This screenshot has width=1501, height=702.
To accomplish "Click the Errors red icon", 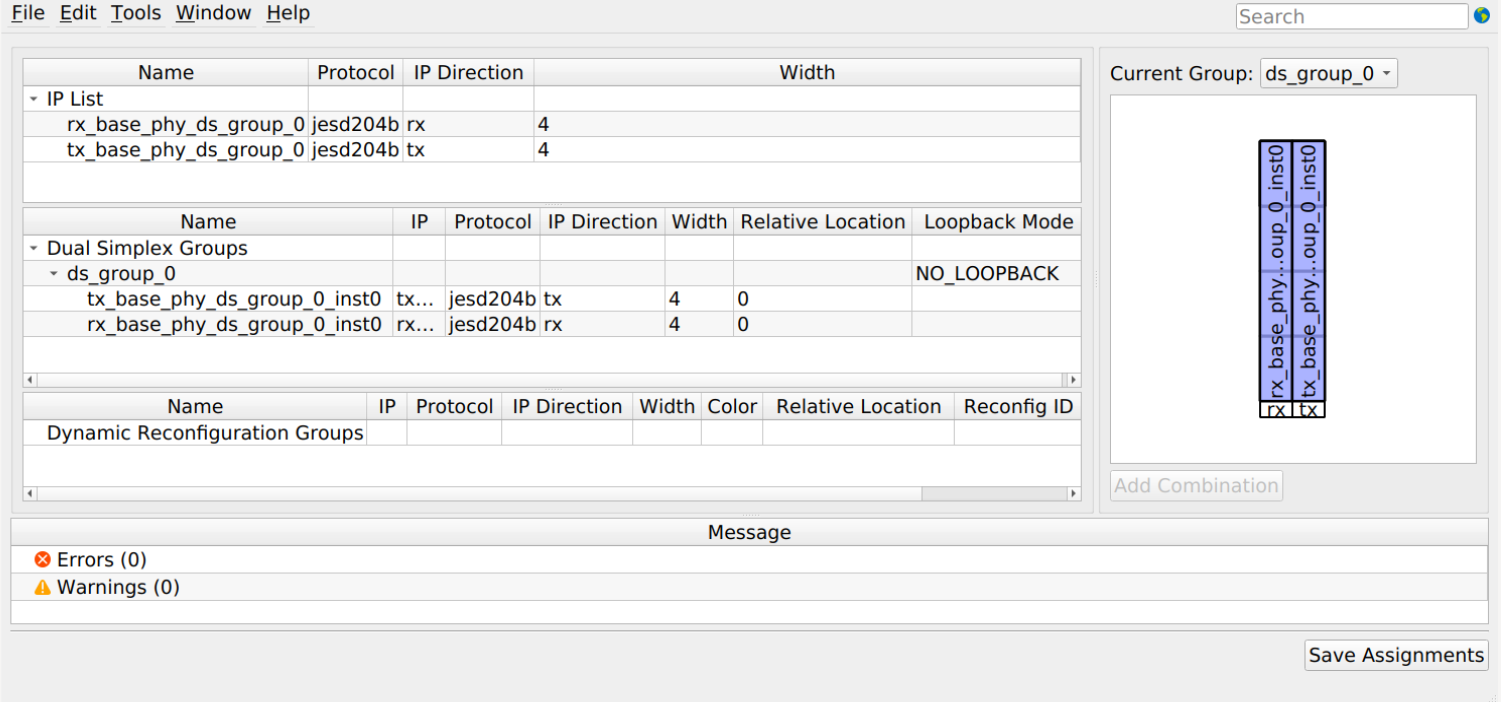I will (42, 560).
